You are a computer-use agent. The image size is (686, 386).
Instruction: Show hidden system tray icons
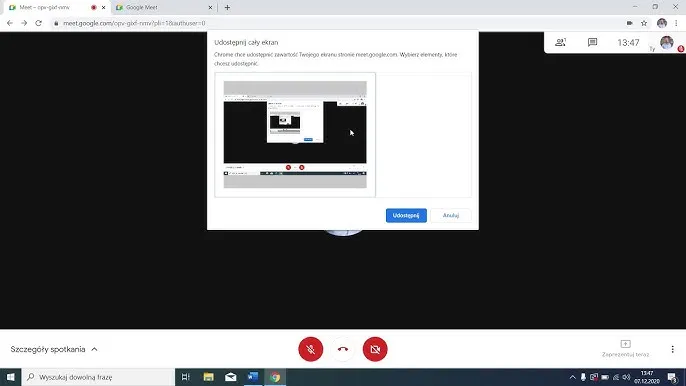click(572, 377)
